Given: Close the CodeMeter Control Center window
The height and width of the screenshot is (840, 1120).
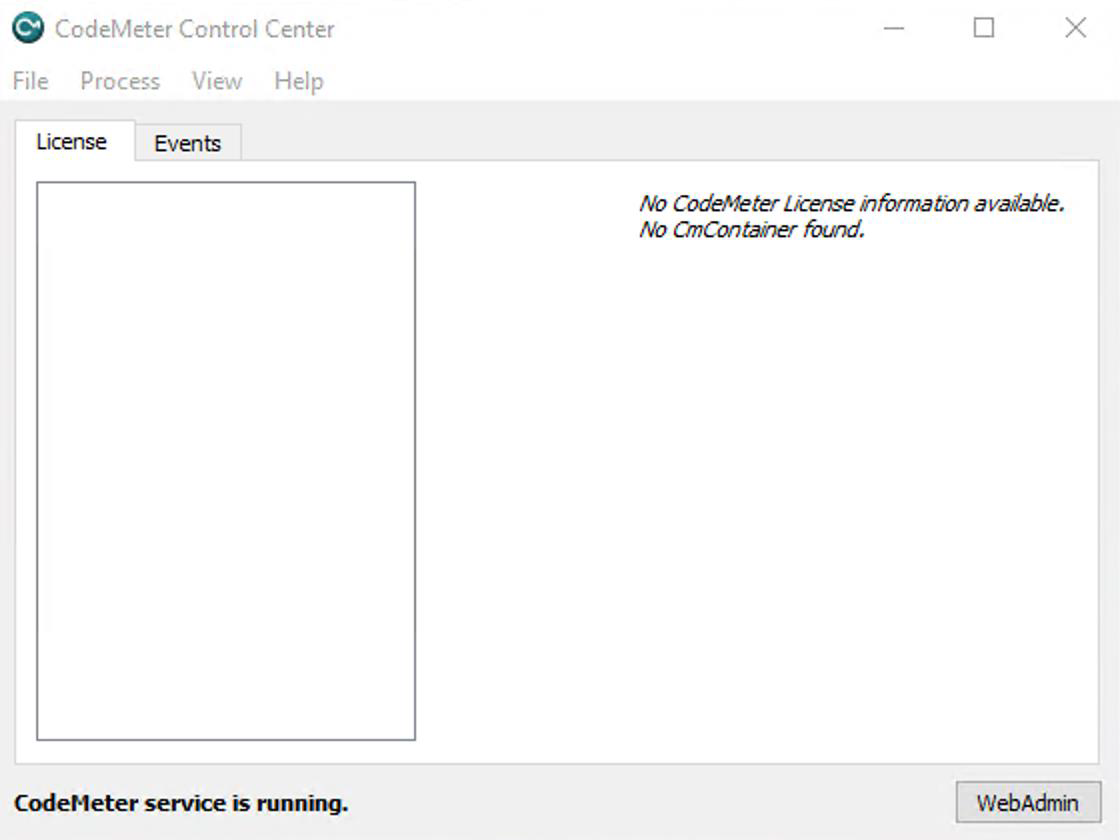Looking at the screenshot, I should tap(1075, 28).
